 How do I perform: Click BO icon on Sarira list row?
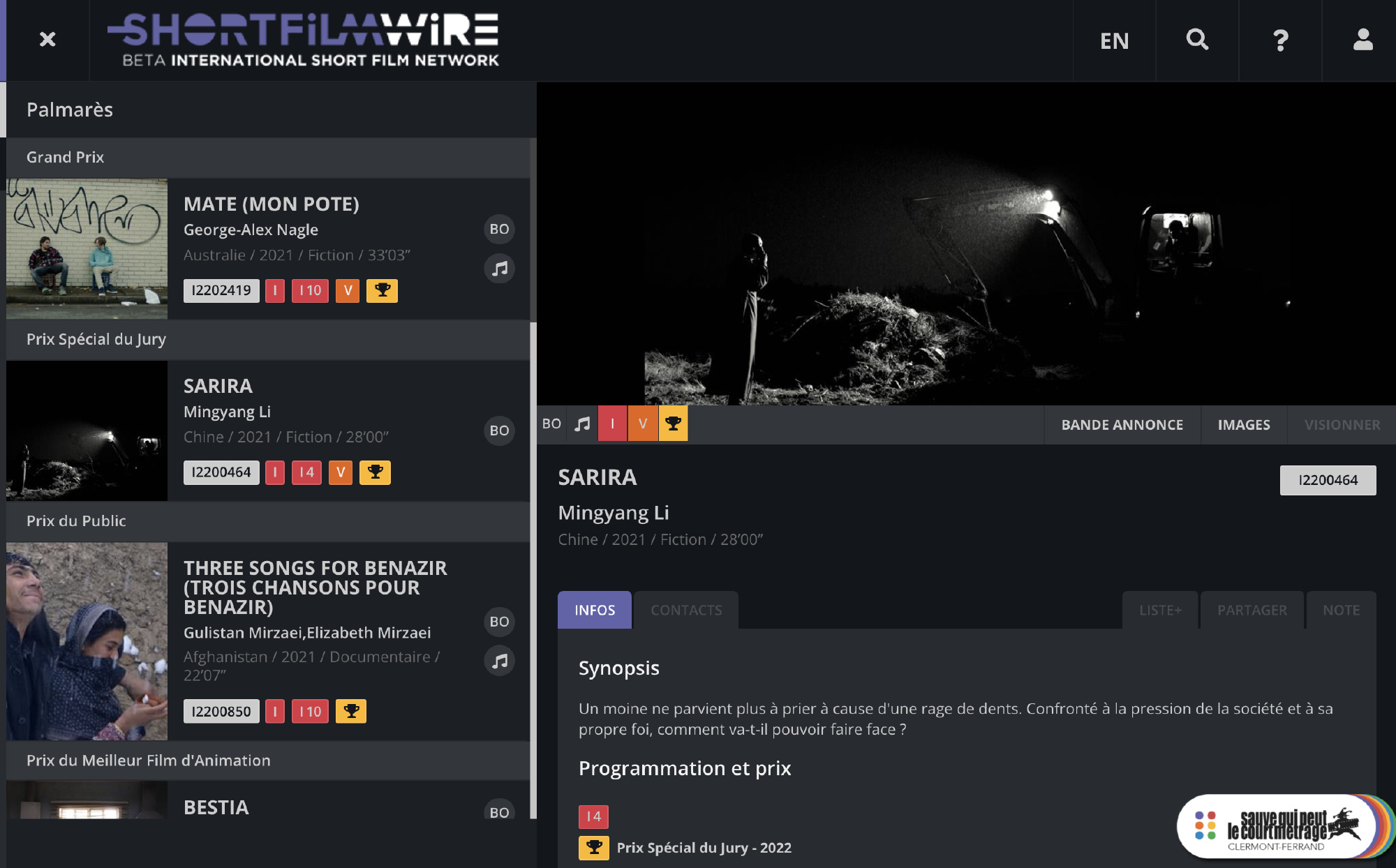[x=499, y=431]
